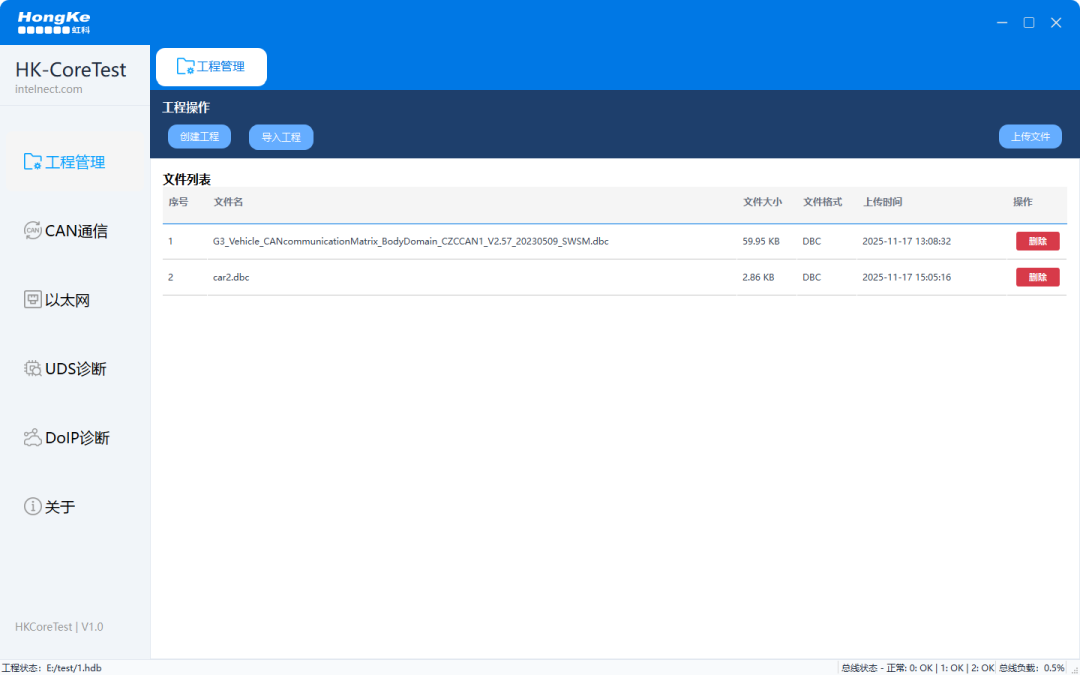Open the 关于 sidebar menu item
This screenshot has width=1080, height=675.
(75, 506)
